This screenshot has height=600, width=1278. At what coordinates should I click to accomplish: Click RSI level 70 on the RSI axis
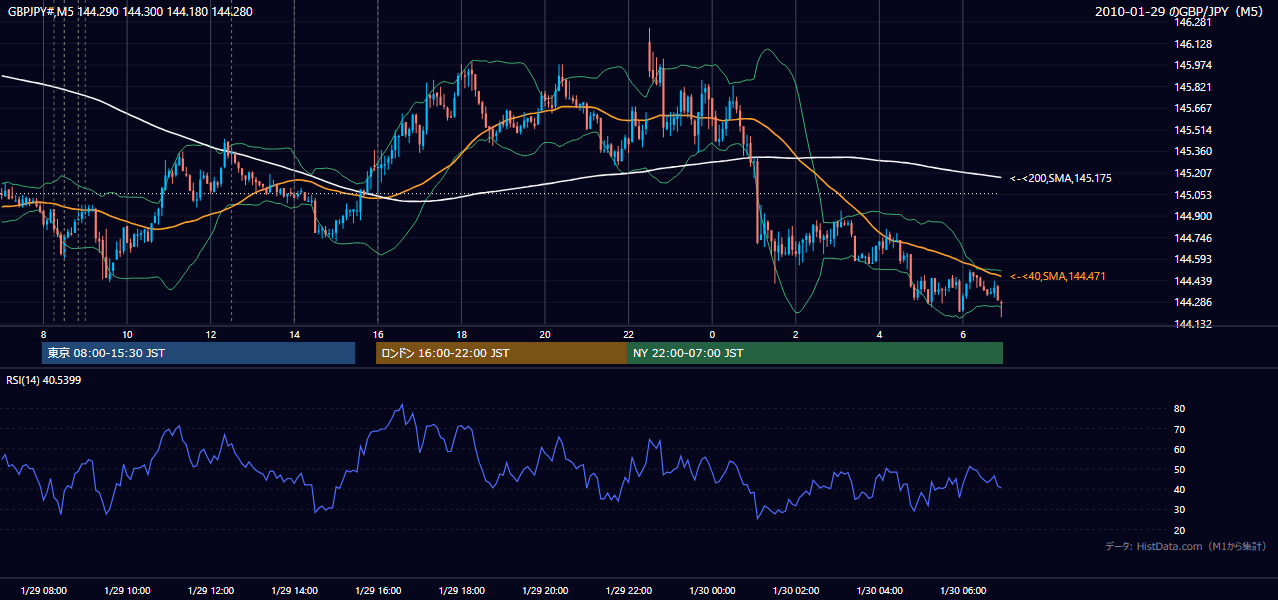pyautogui.click(x=1180, y=429)
